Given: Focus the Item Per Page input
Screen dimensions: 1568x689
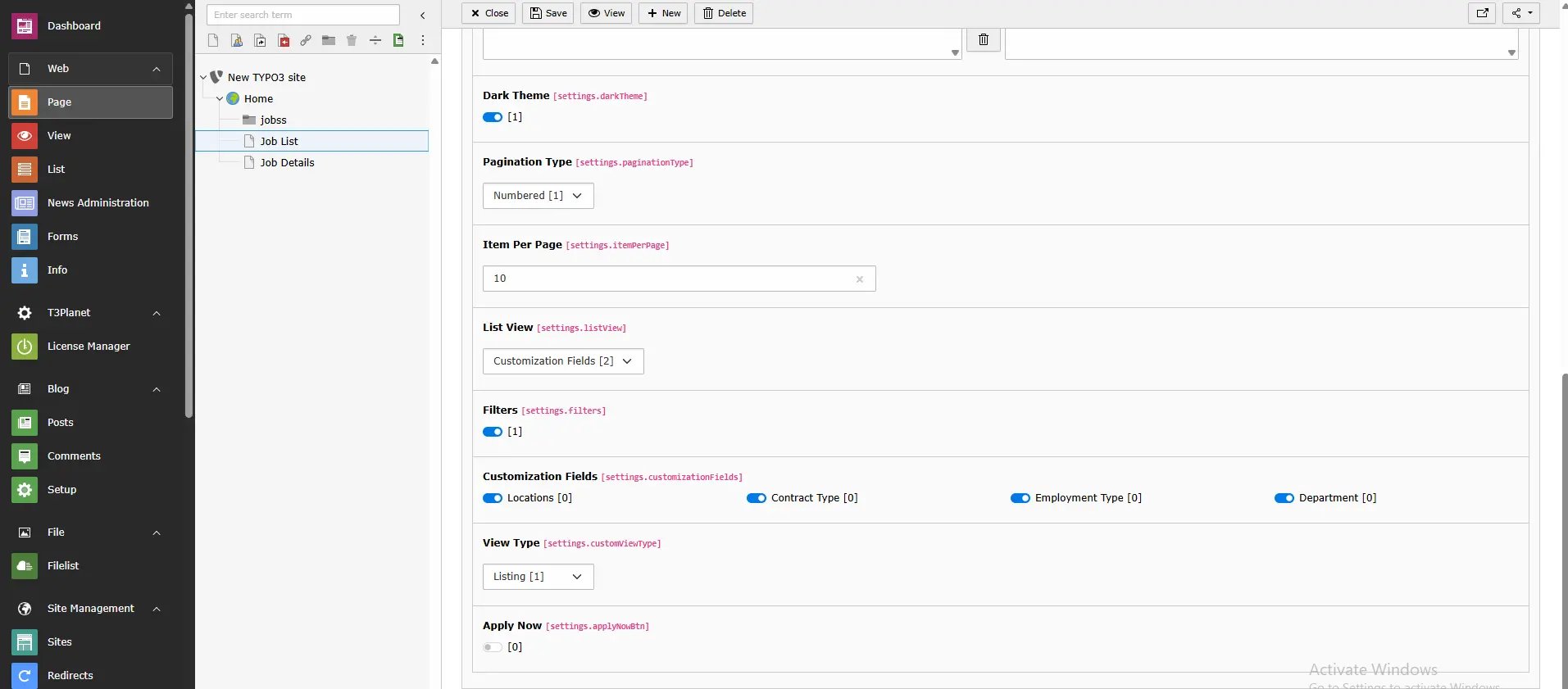Looking at the screenshot, I should tap(679, 279).
